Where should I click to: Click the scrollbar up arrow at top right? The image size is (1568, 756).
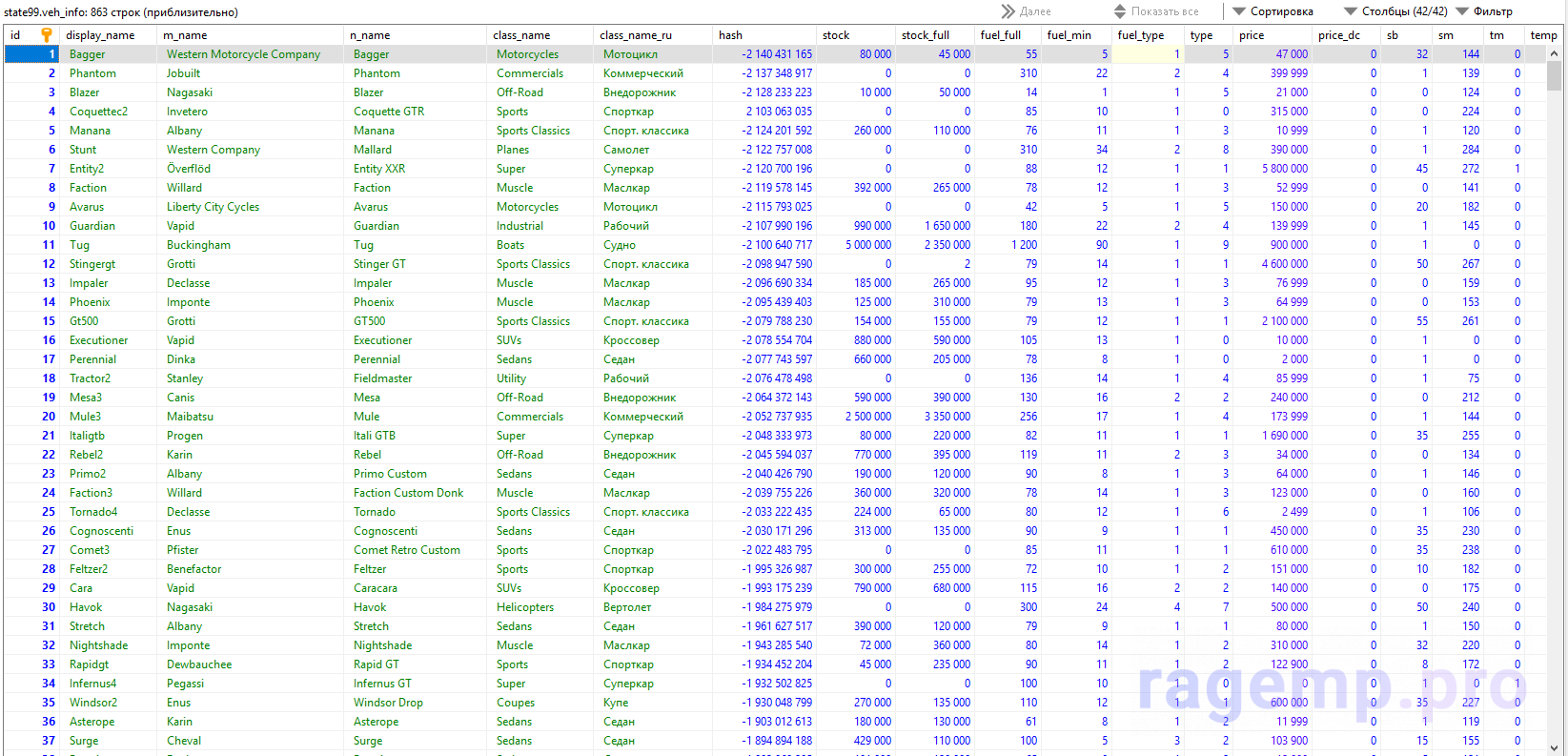click(x=1555, y=54)
